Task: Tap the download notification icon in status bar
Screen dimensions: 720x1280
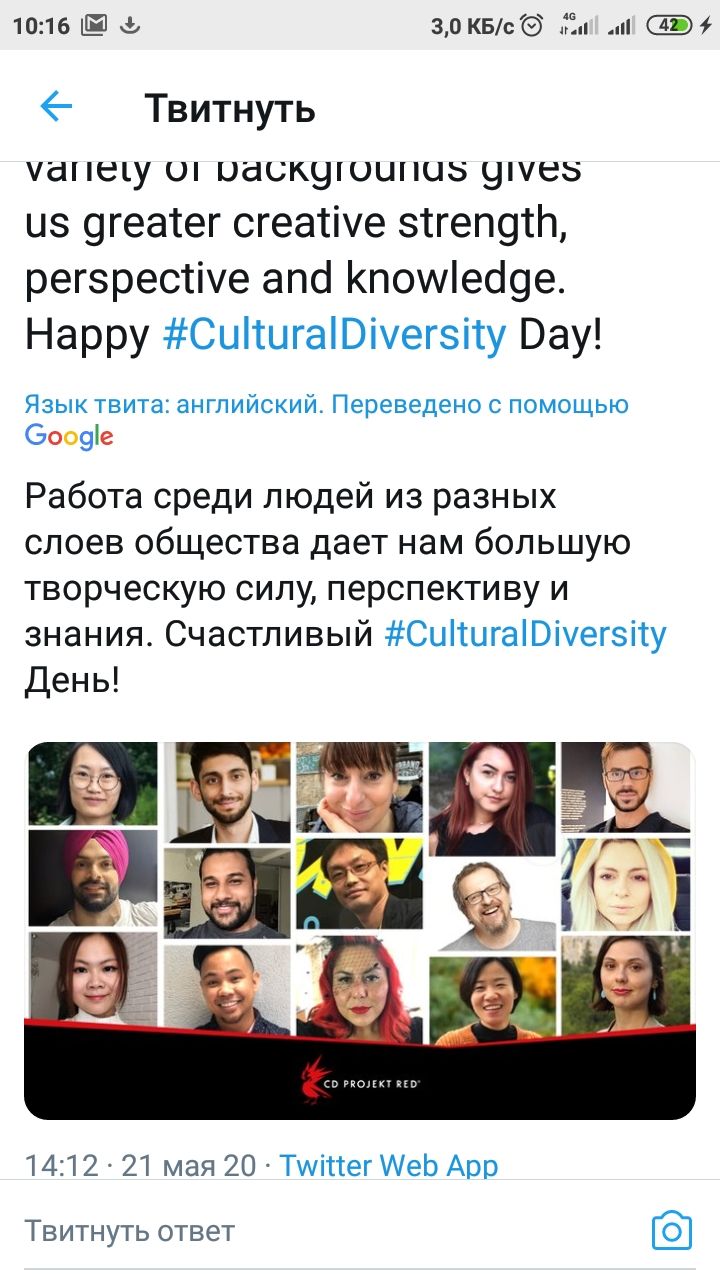Action: (128, 26)
